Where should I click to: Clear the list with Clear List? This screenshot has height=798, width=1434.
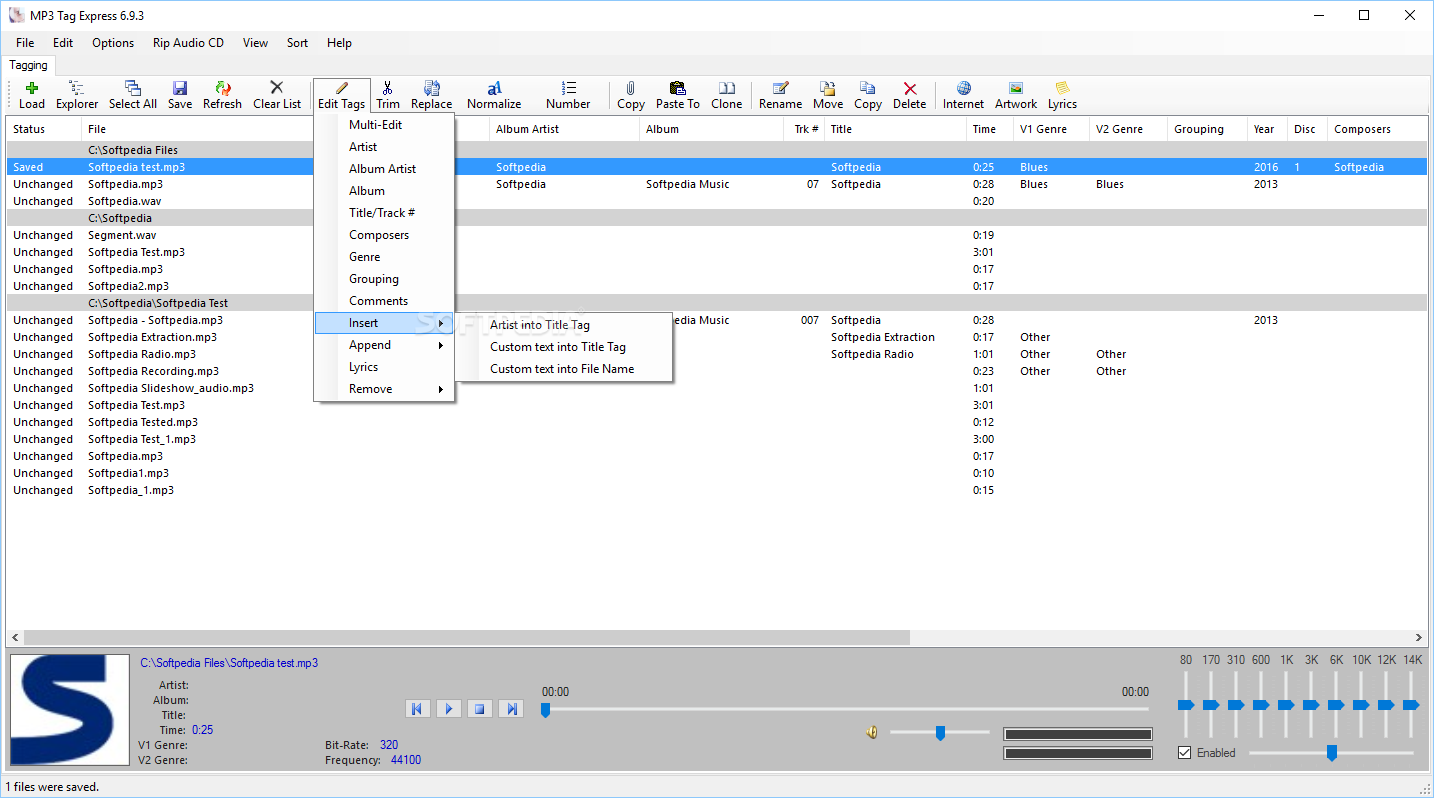[x=277, y=95]
